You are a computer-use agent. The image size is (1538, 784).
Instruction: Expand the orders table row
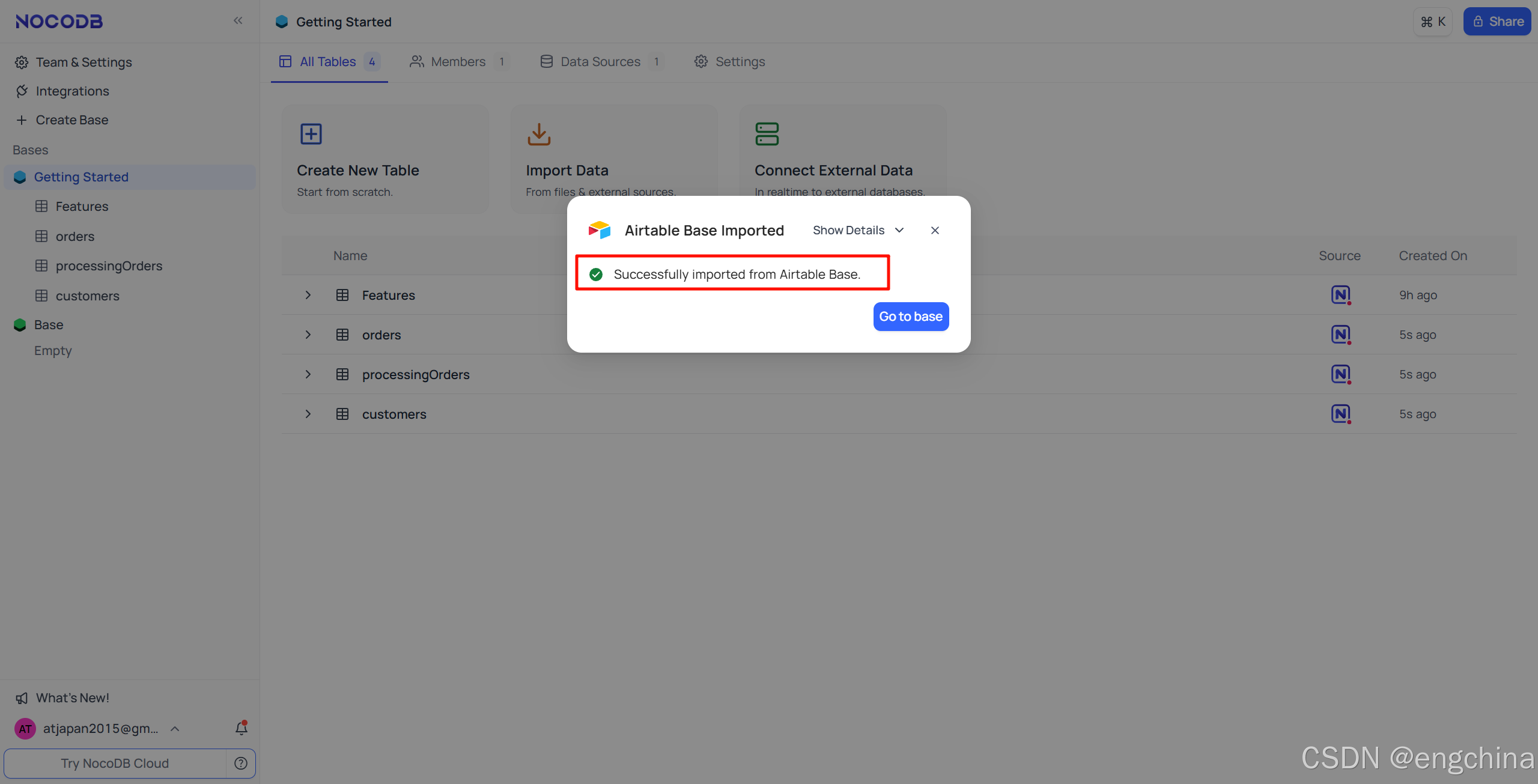point(308,335)
